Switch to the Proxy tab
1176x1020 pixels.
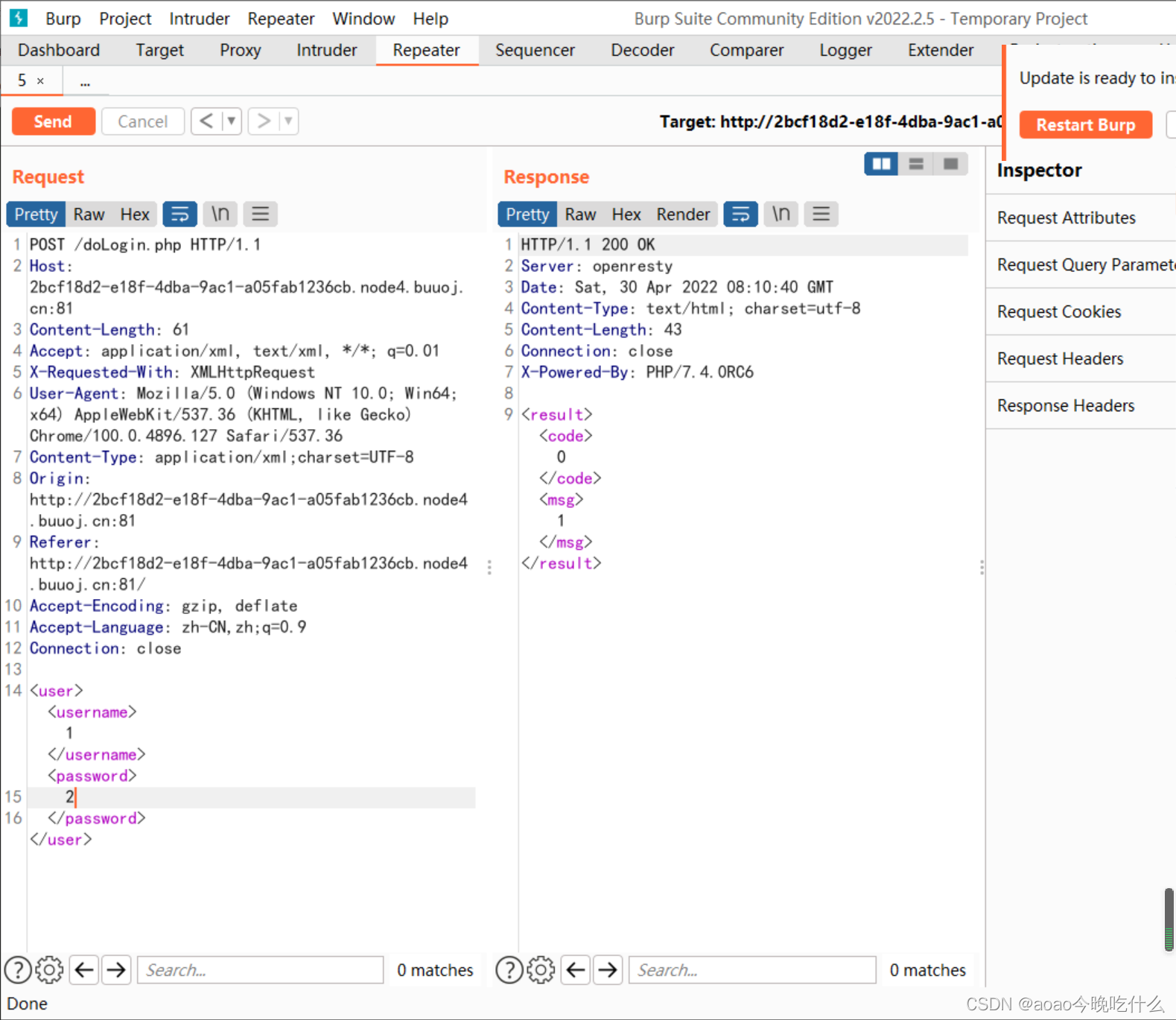[240, 50]
